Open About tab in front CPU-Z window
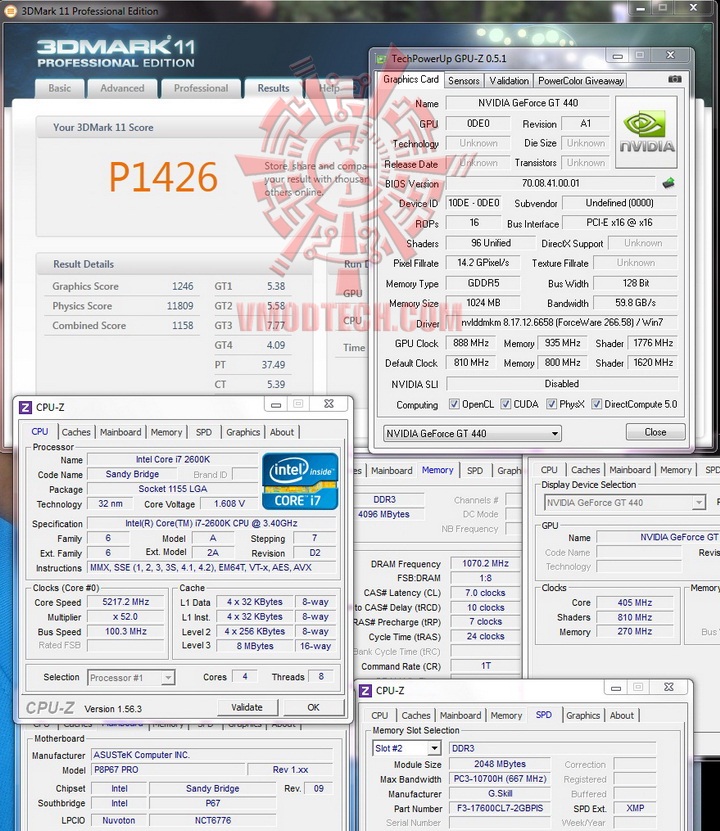This screenshot has width=720, height=831. click(x=282, y=432)
